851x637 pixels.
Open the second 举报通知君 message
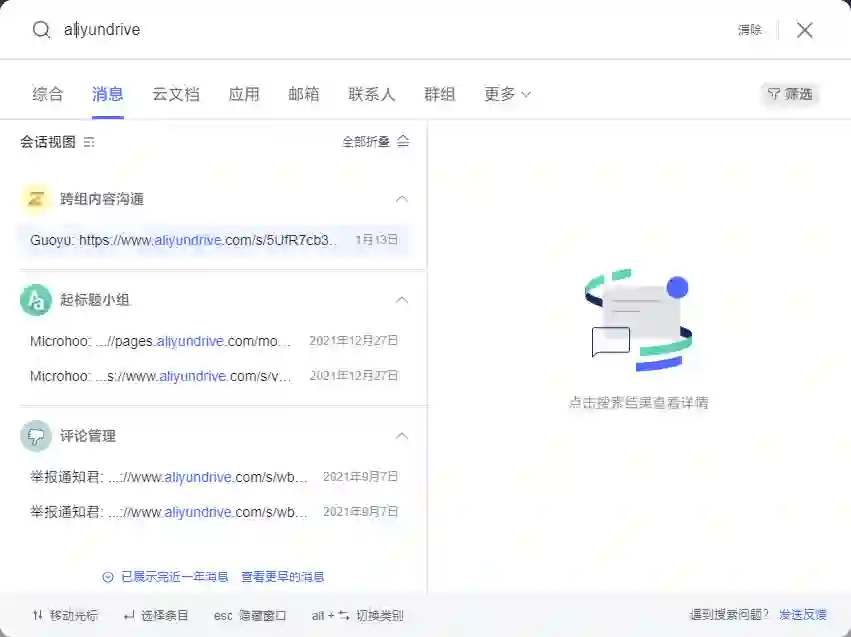pyautogui.click(x=214, y=512)
